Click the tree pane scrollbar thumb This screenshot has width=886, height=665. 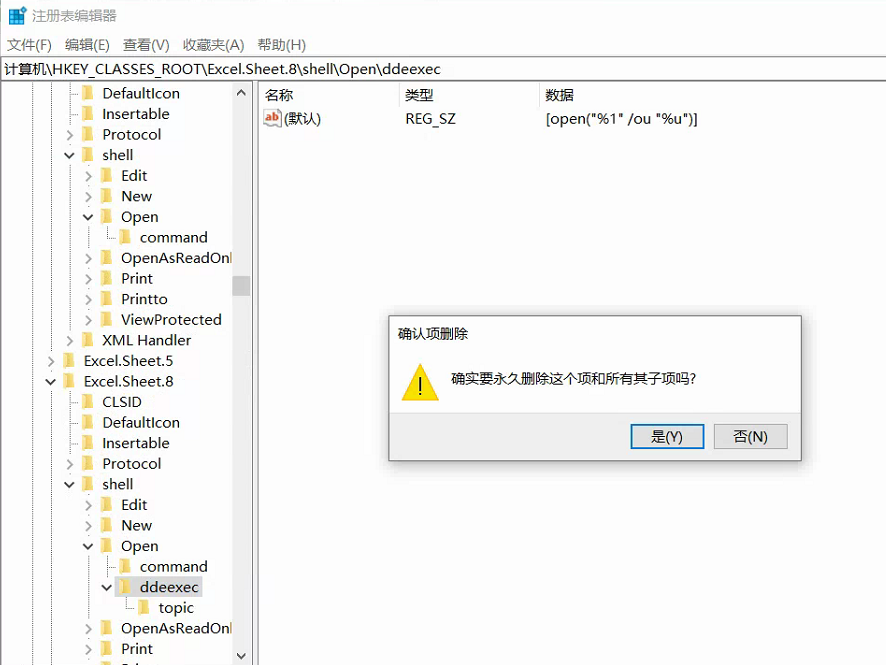coord(241,286)
